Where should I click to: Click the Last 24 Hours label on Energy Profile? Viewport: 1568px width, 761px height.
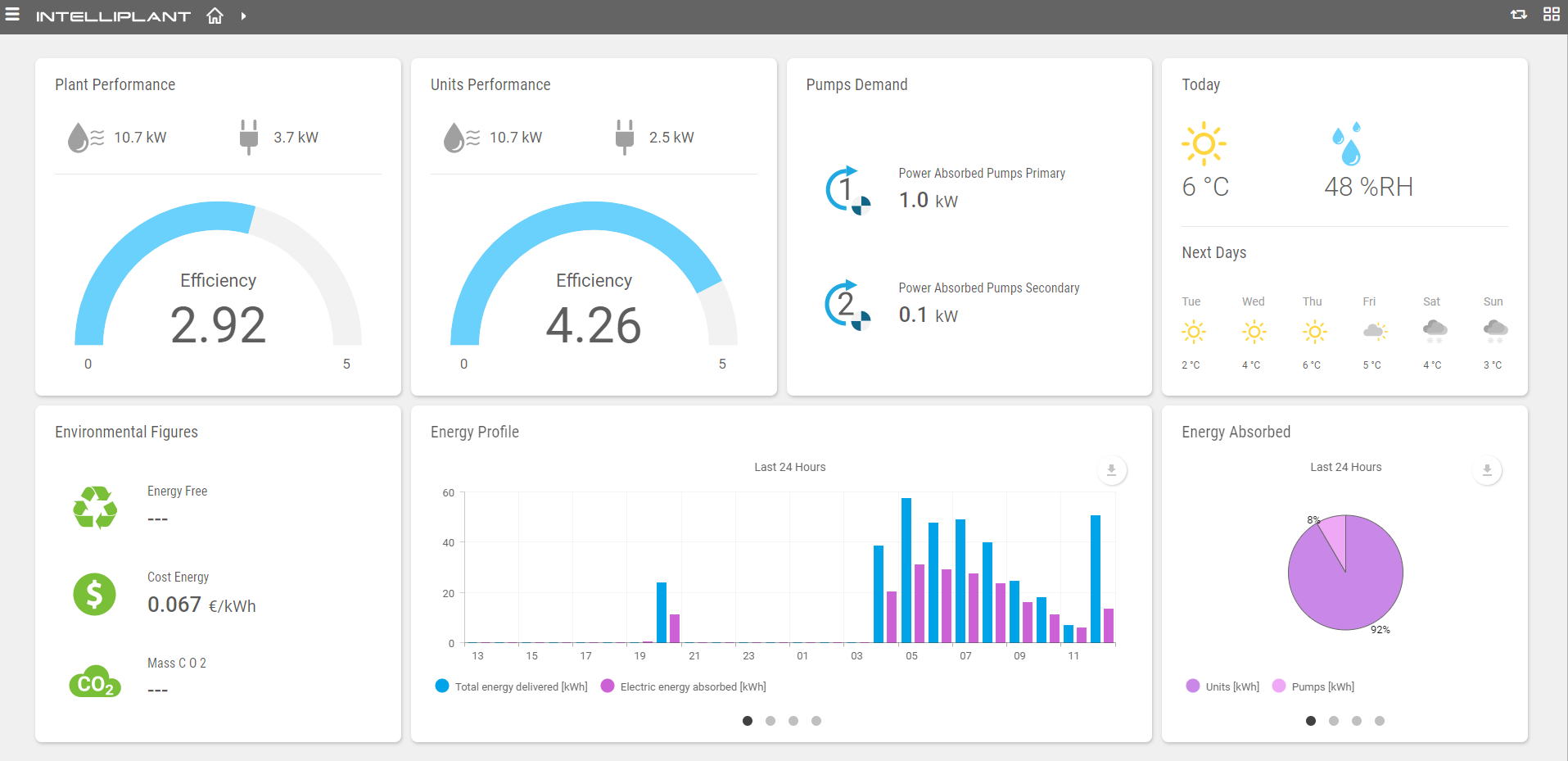[789, 467]
